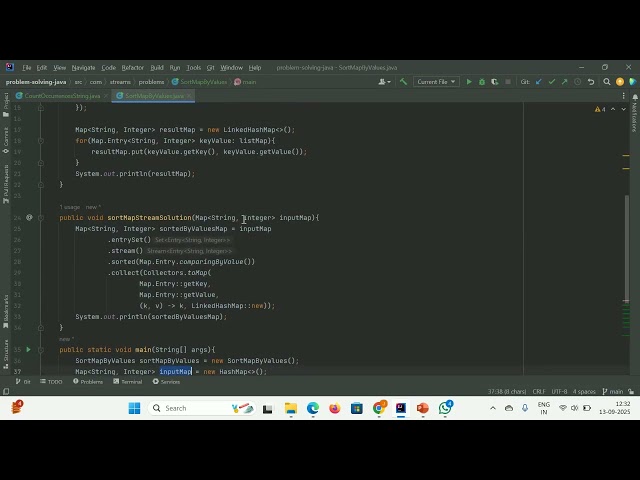Viewport: 640px width, 480px height.
Task: Show Git history clock icon
Action: tap(578, 82)
